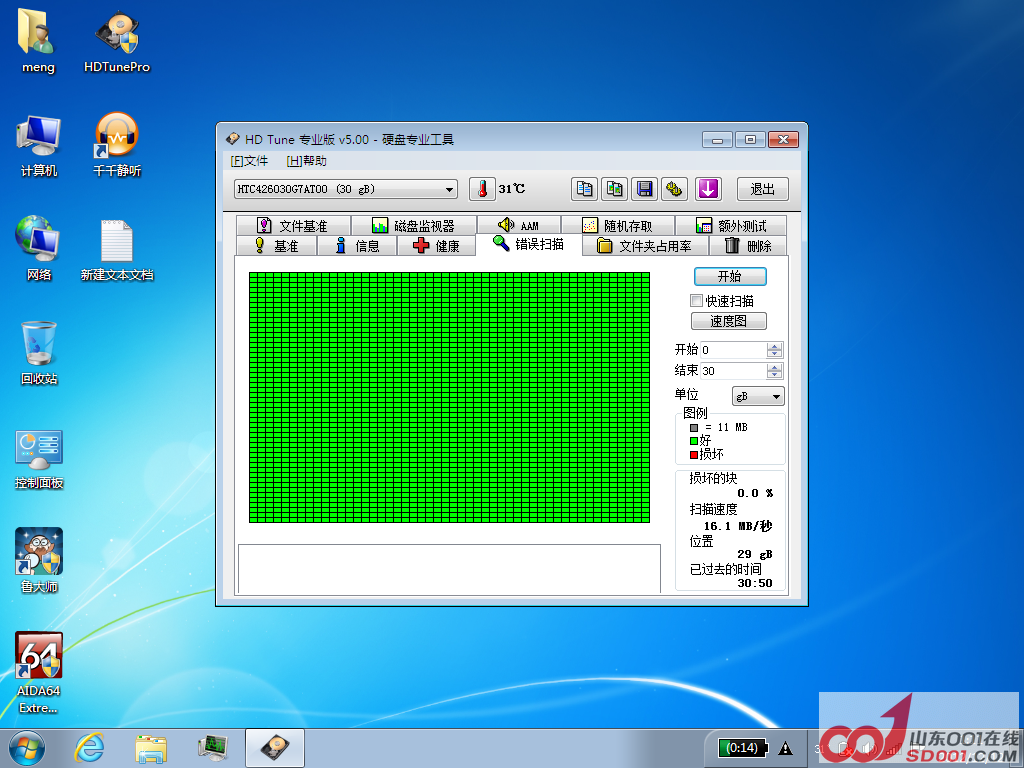This screenshot has width=1024, height=768.
Task: Click the 29 gB position value
Action: pyautogui.click(x=755, y=554)
